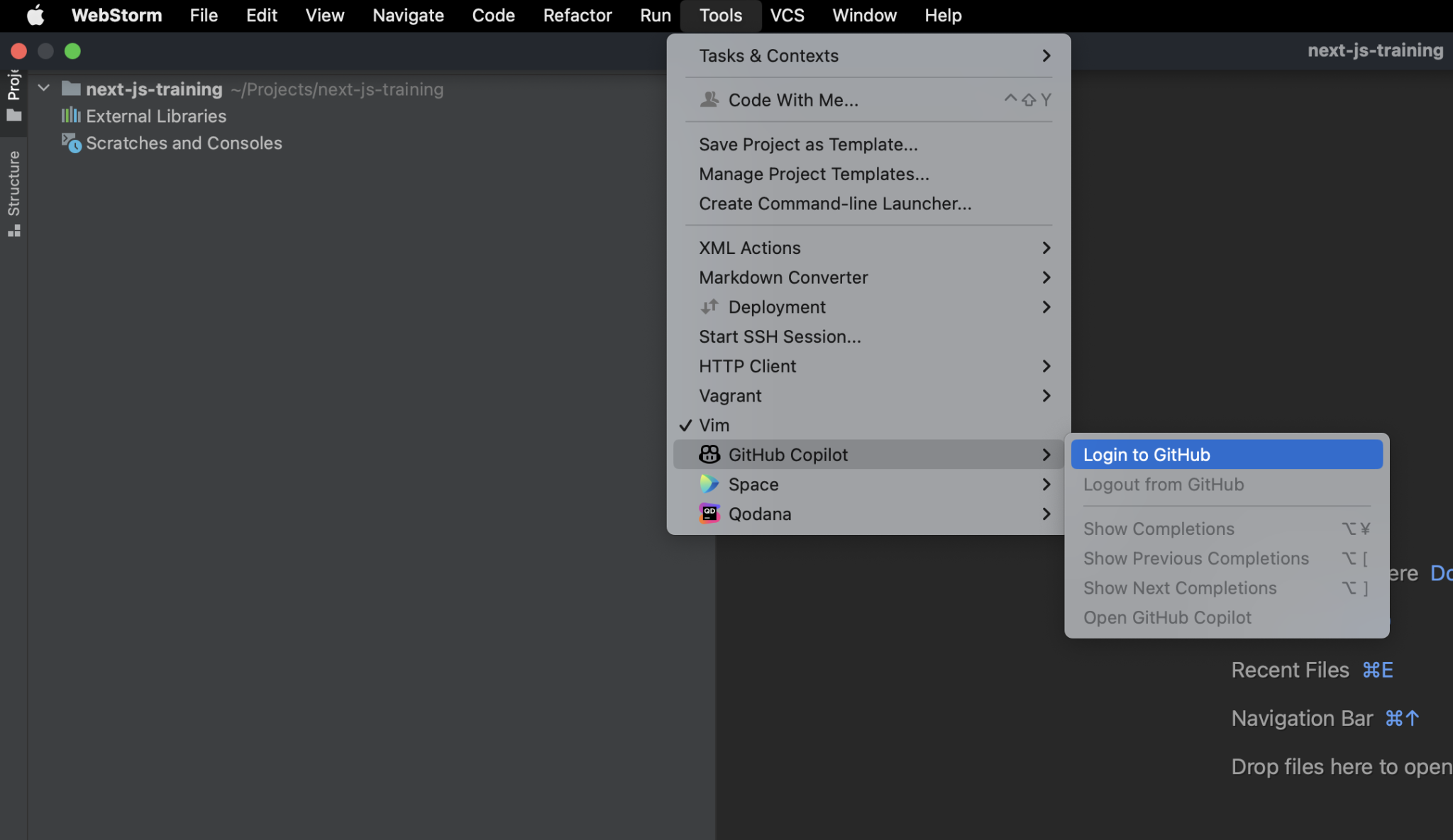Expand the HTTP Client submenu arrow
The height and width of the screenshot is (840, 1453).
click(1046, 365)
